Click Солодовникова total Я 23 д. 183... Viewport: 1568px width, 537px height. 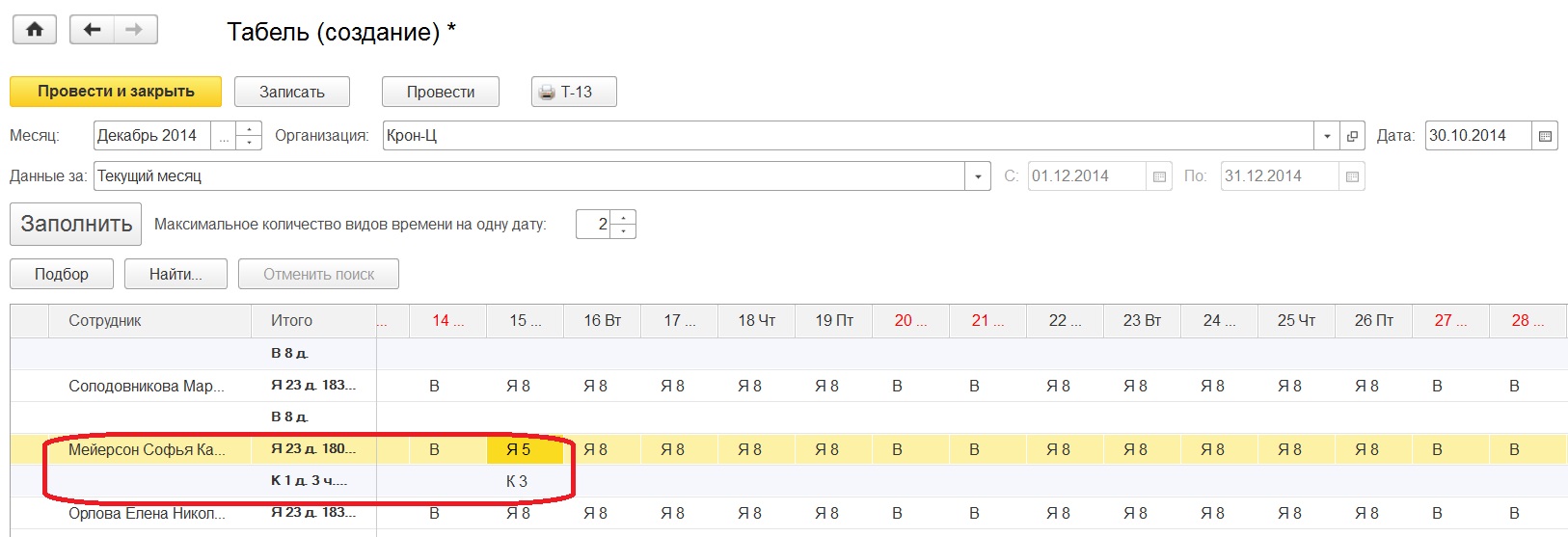(313, 386)
